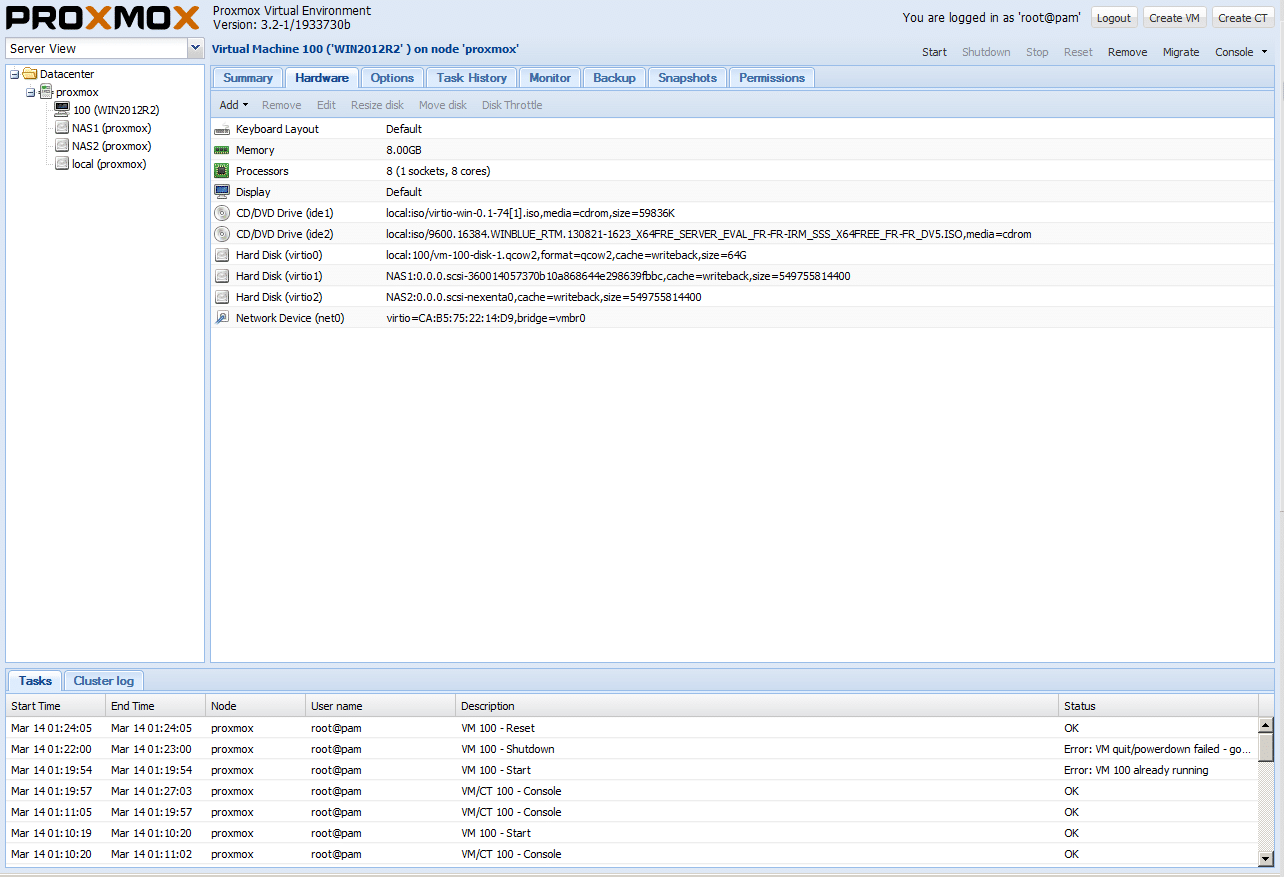The width and height of the screenshot is (1284, 877).
Task: Click the Description column header
Action: [757, 706]
